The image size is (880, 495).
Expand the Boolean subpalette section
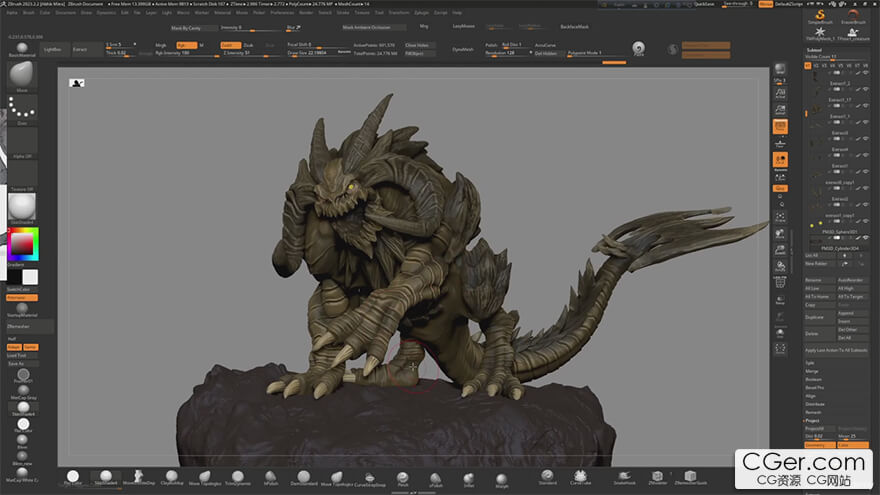coord(813,379)
